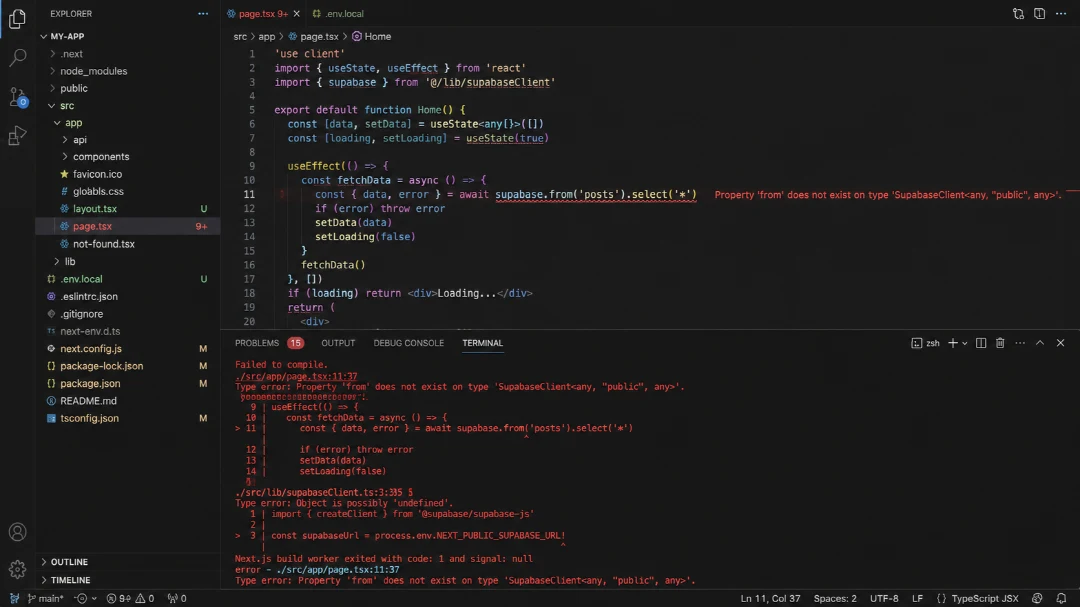Open the DEBUG CONSOLE panel tab
Screen dimensions: 1080x607
pyautogui.click(x=408, y=343)
